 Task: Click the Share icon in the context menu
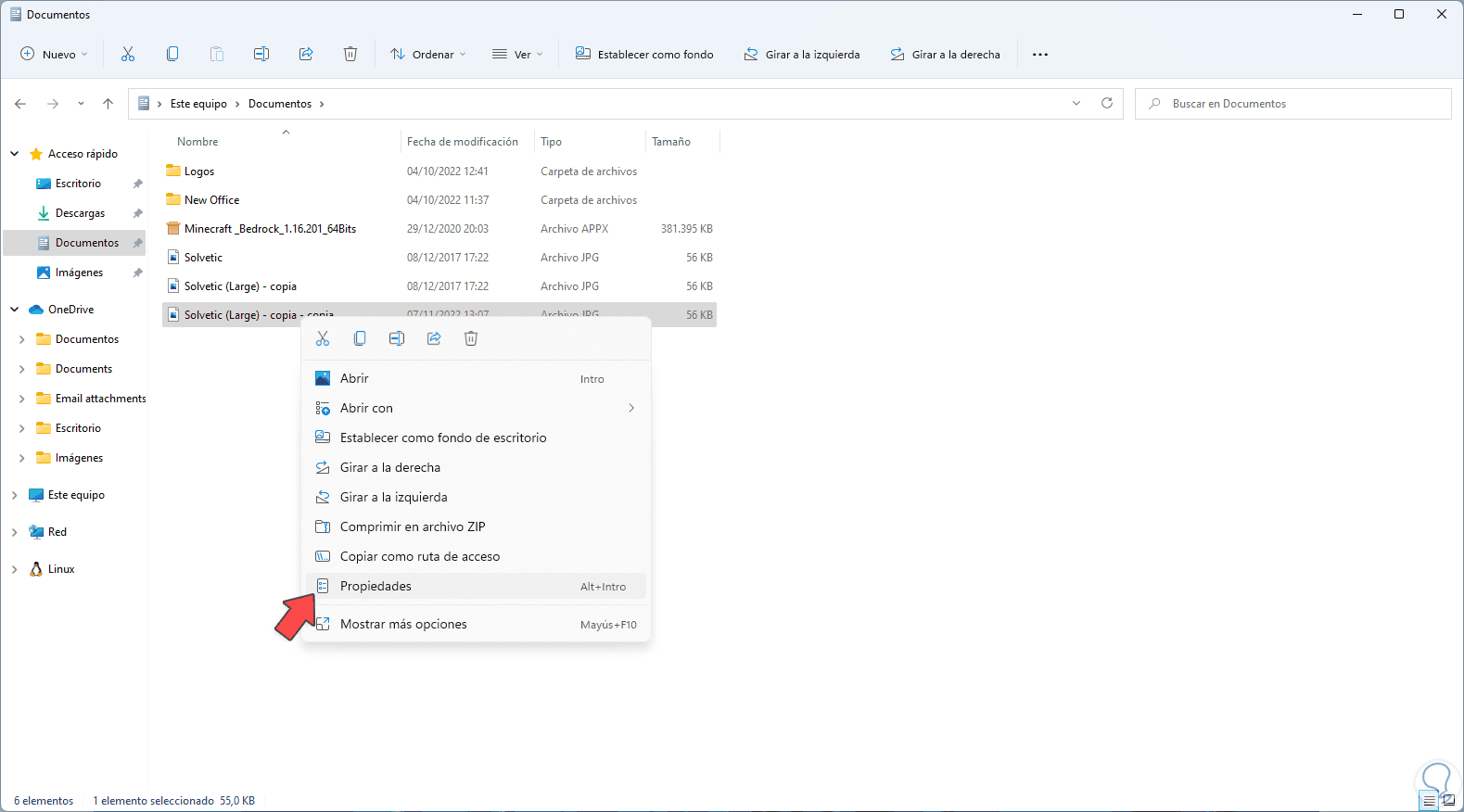click(x=434, y=338)
